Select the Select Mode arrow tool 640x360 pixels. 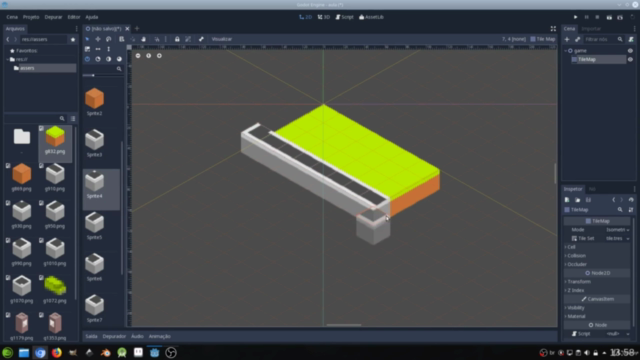pyautogui.click(x=87, y=39)
